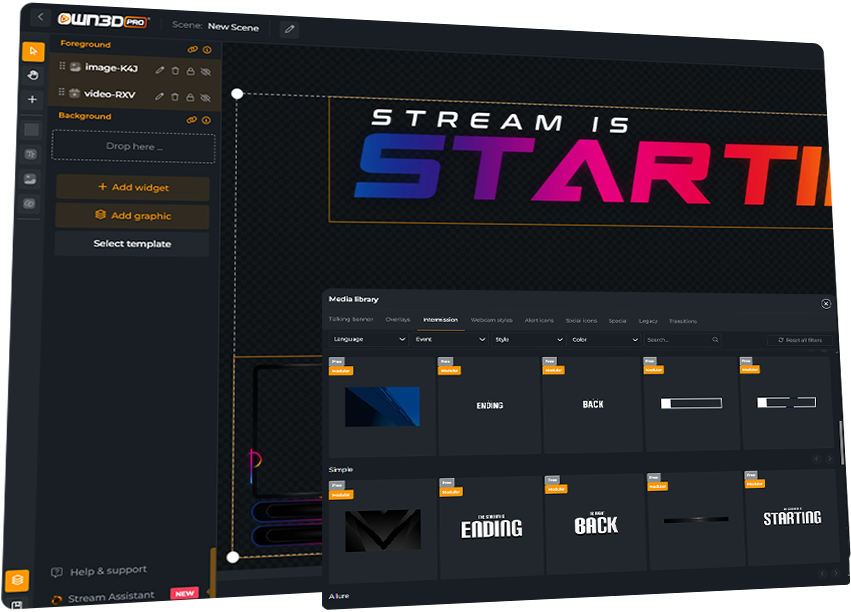Viewport: 851px width, 612px height.
Task: Select the cursor pointer tool
Action: (x=33, y=52)
